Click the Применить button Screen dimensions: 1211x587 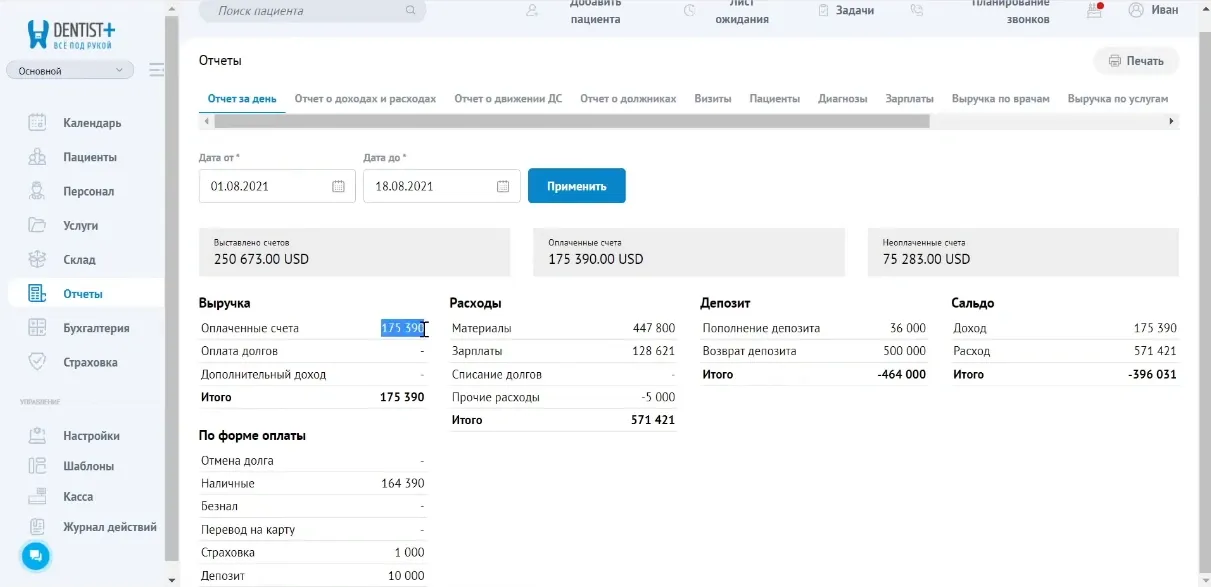[577, 186]
